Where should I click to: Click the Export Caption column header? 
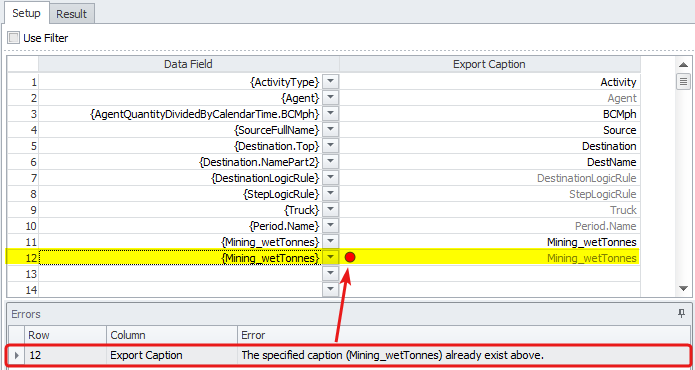(x=489, y=64)
